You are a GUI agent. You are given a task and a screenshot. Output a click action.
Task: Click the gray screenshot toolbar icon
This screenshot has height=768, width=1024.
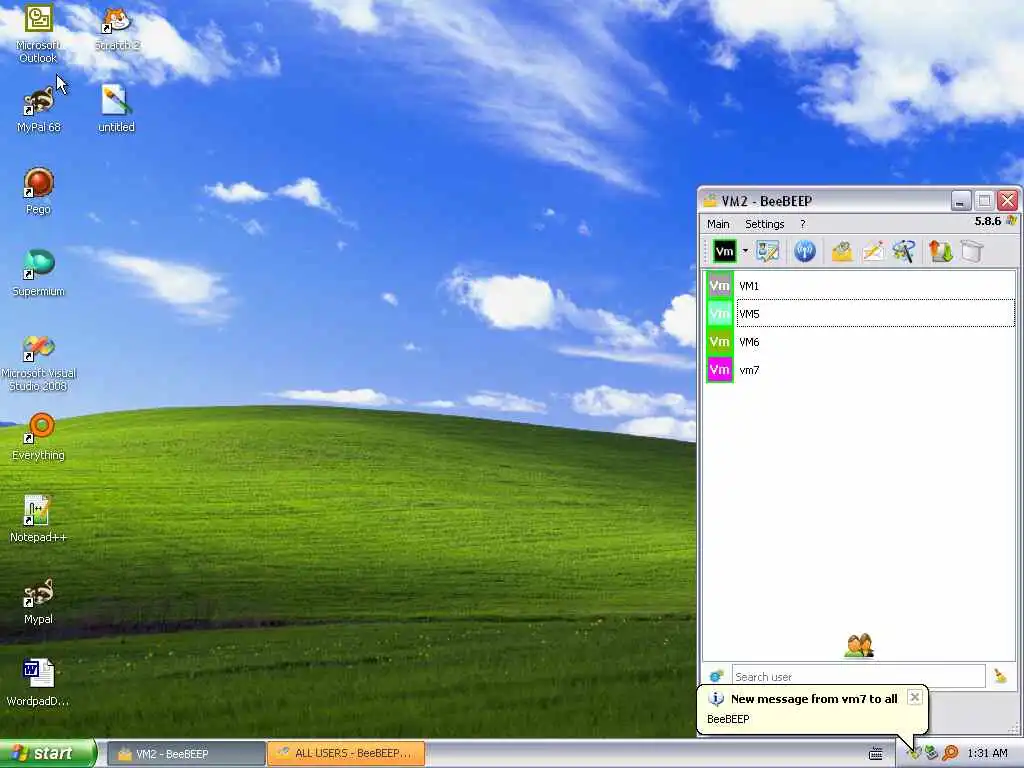point(972,251)
